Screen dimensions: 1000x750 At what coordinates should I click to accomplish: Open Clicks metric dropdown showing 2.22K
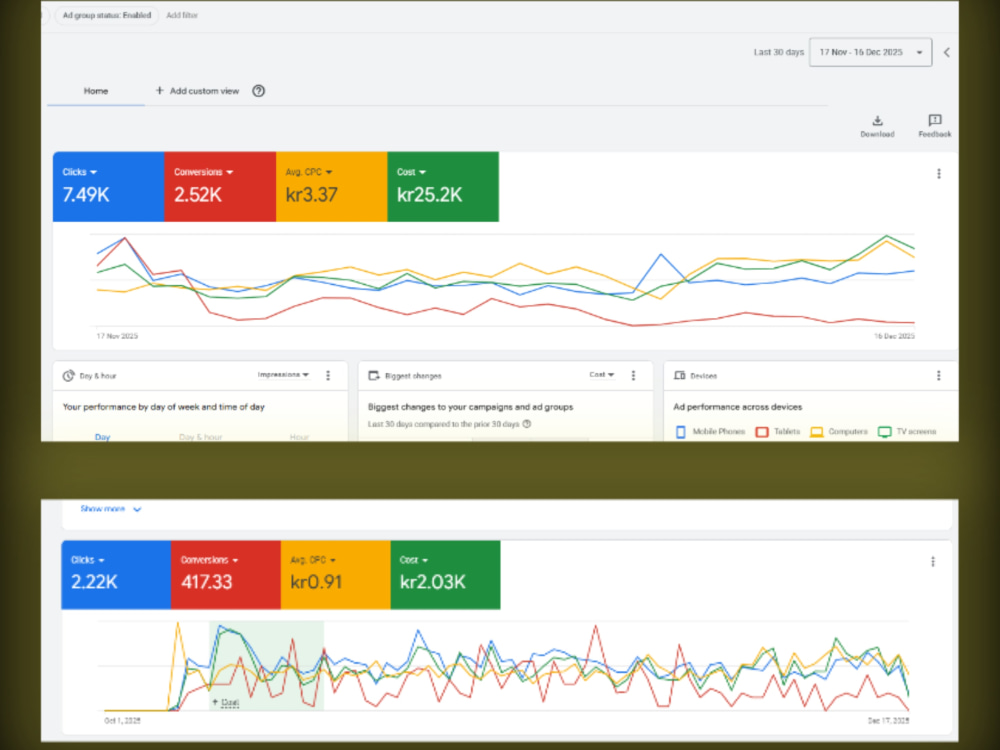pos(87,560)
